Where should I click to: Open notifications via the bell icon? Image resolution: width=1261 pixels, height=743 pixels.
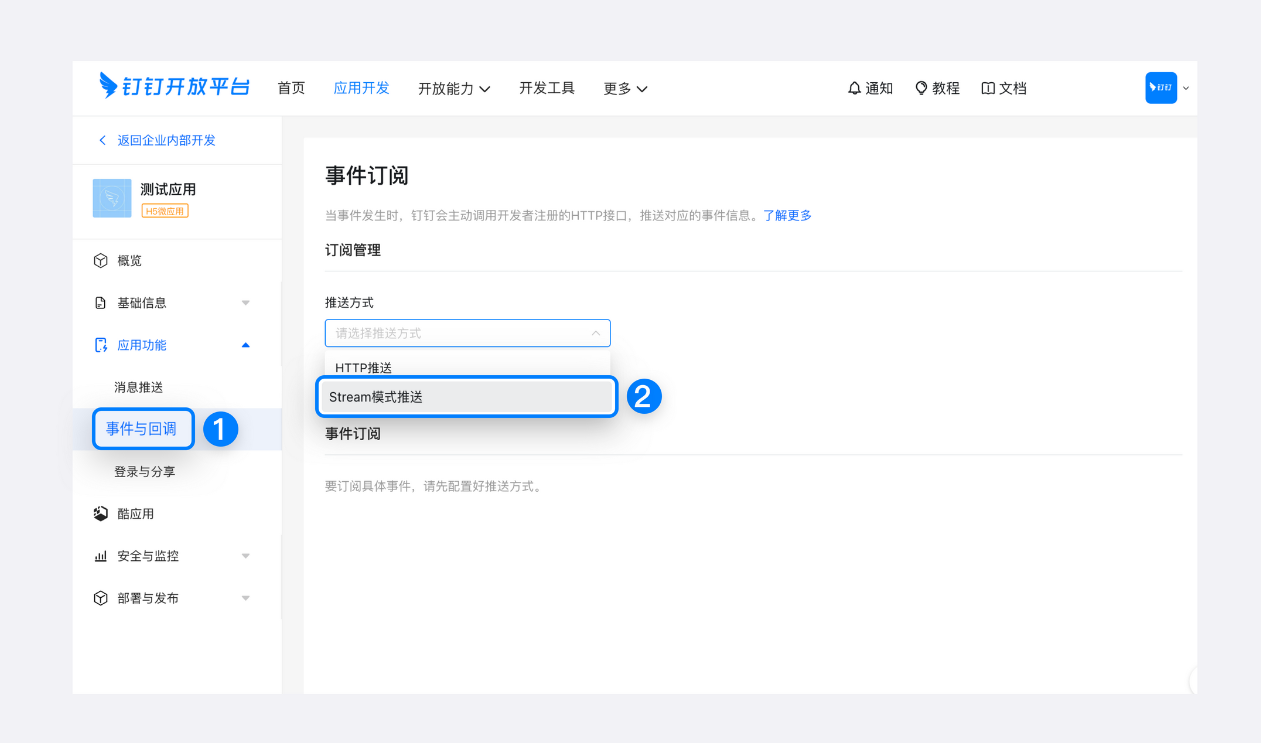coord(854,88)
